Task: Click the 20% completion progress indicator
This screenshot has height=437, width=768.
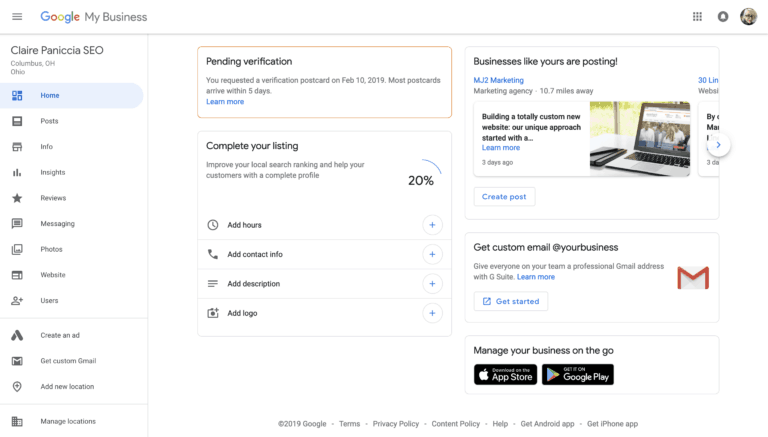Action: click(x=421, y=174)
